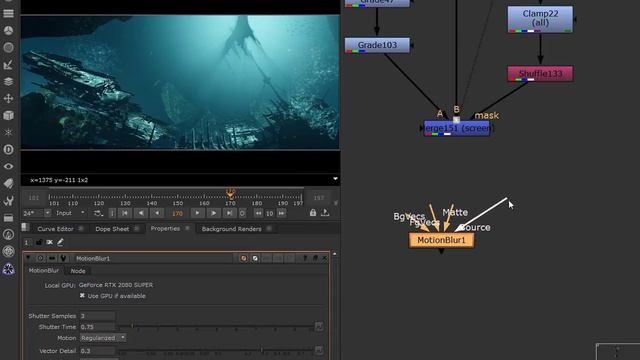The height and width of the screenshot is (360, 640).
Task: Open the Channel nodes menu in the toolbar
Action: [8, 13]
